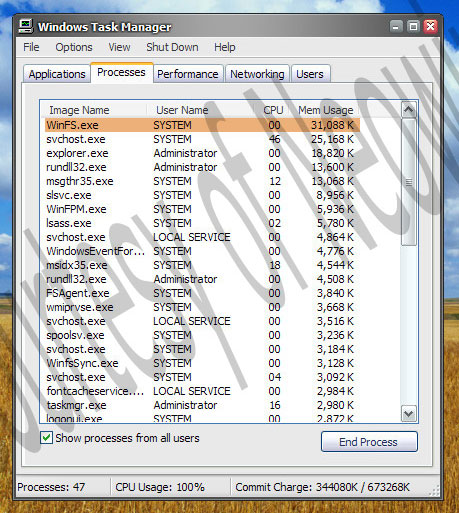459x513 pixels.
Task: Click the window resize grip corner
Action: coord(434,490)
